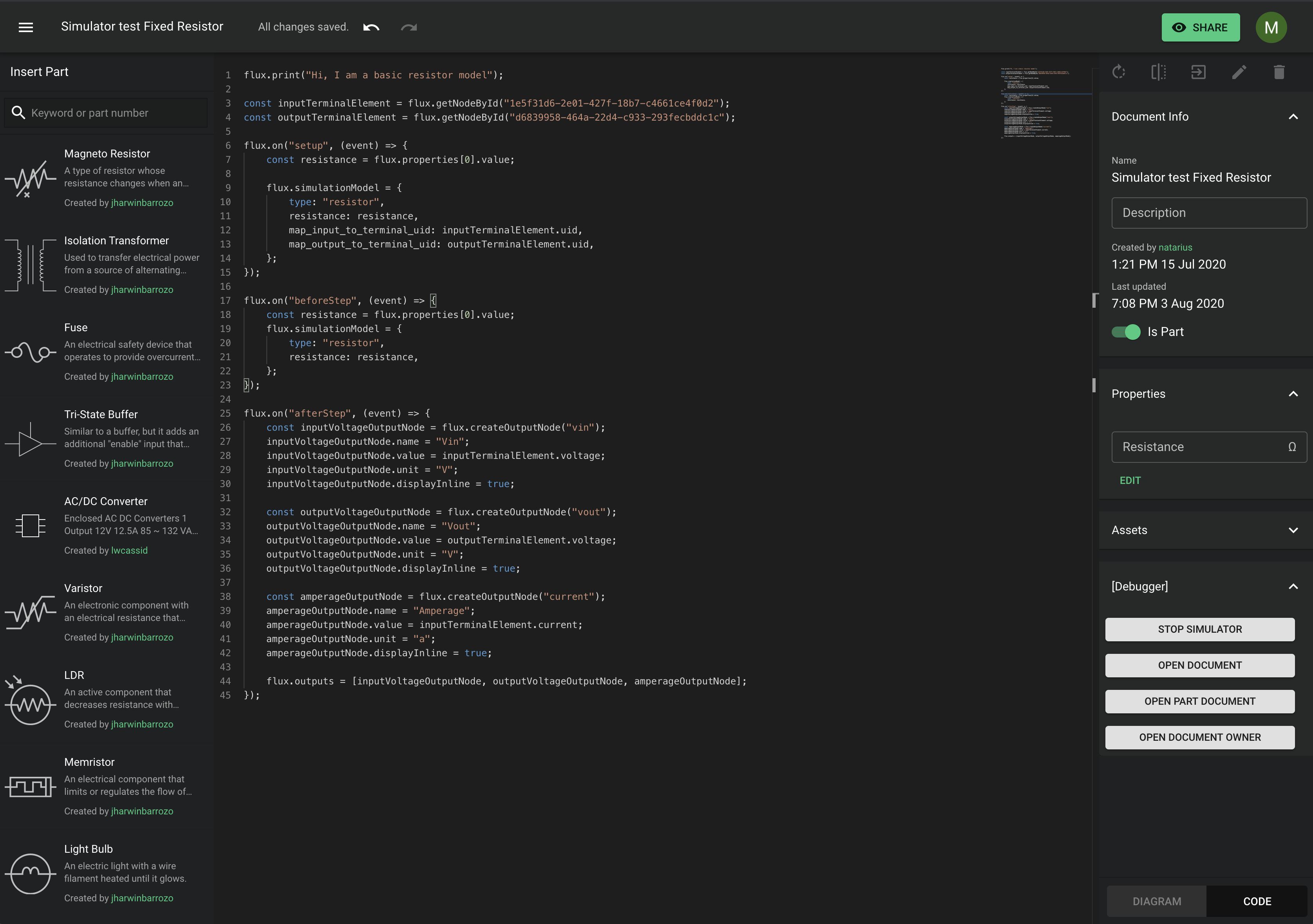This screenshot has height=924, width=1313.
Task: Click the document title Simulator test Fixed Resistor
Action: click(142, 26)
